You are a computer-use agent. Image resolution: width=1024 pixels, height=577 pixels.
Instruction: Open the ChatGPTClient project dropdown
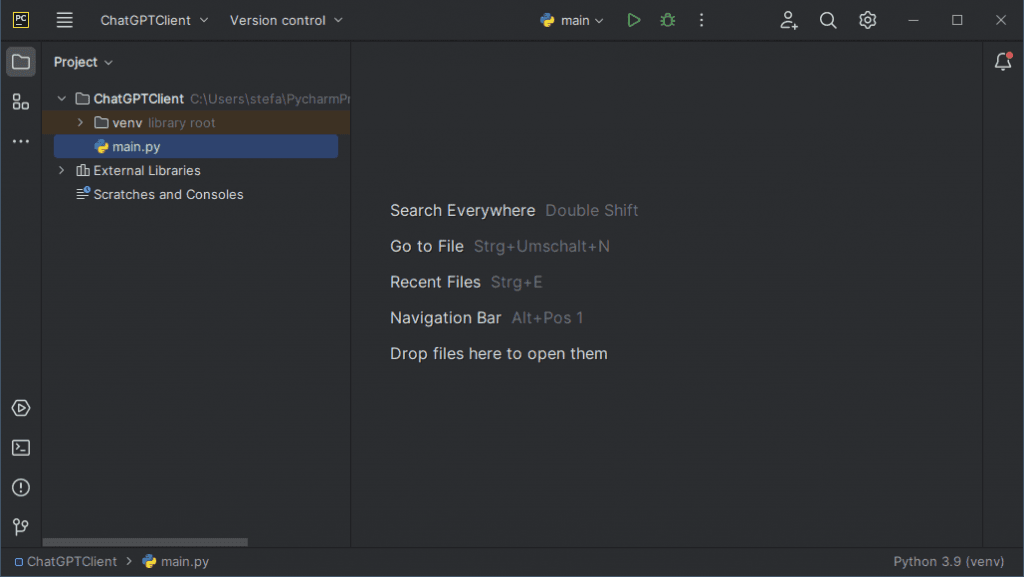pos(154,20)
